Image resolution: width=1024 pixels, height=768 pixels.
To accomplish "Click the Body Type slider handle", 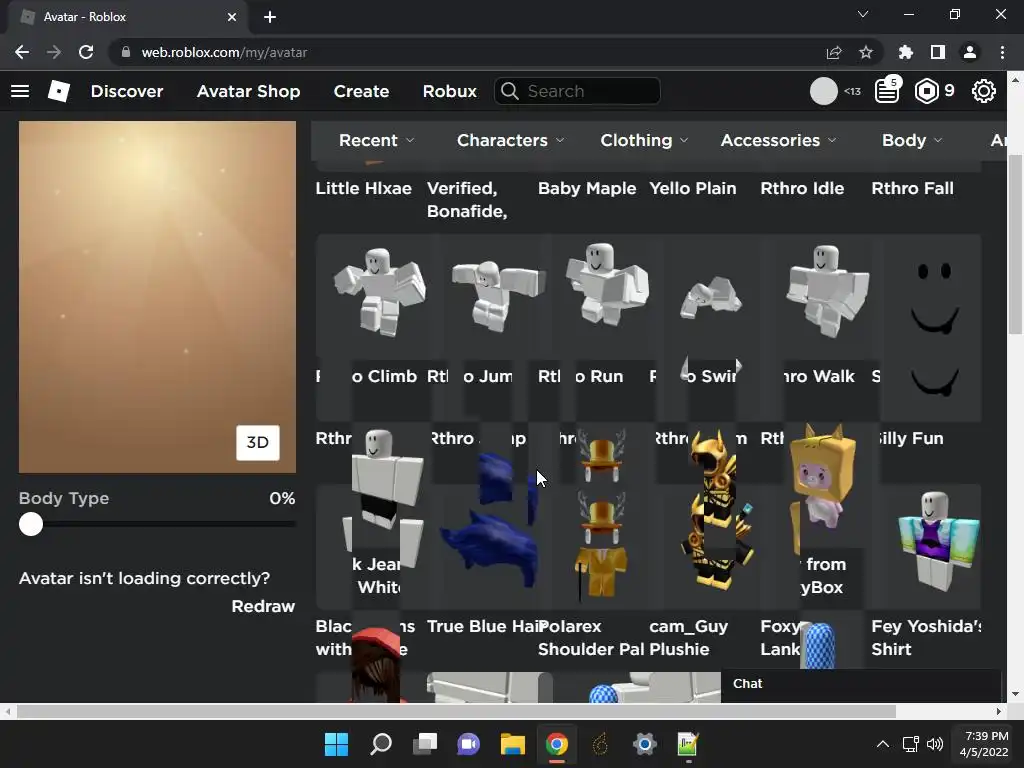I will pos(31,524).
